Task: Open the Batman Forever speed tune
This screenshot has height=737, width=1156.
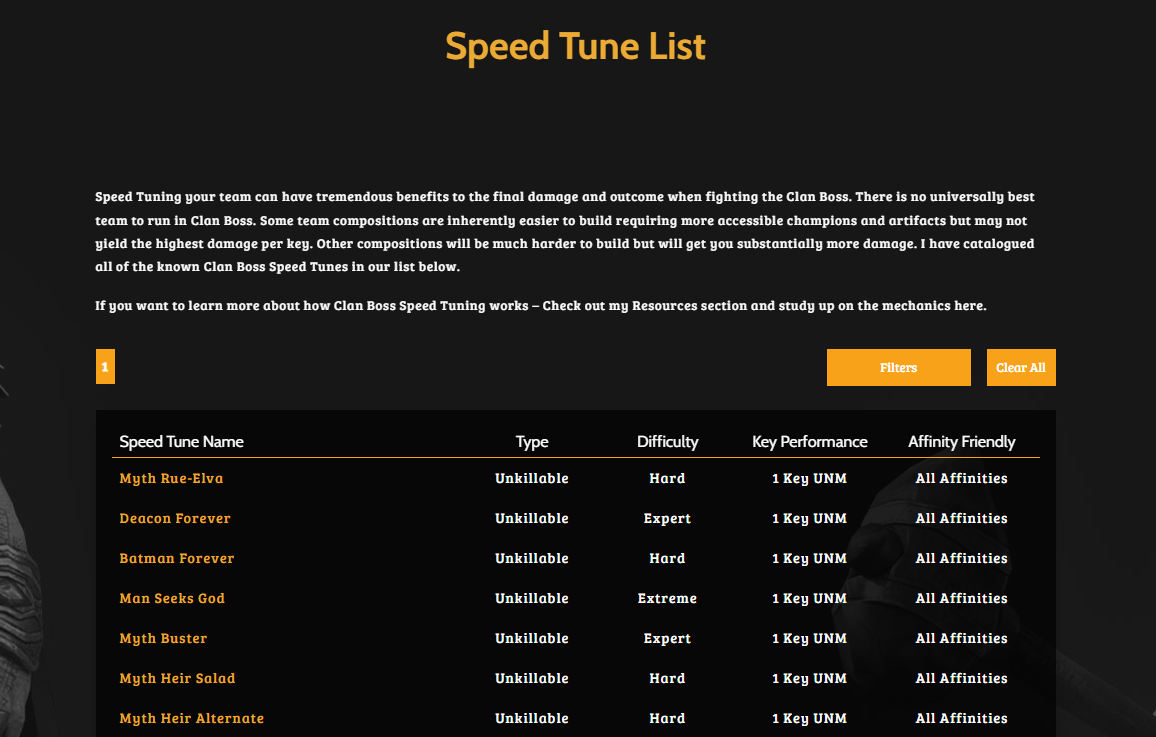Action: pyautogui.click(x=177, y=558)
